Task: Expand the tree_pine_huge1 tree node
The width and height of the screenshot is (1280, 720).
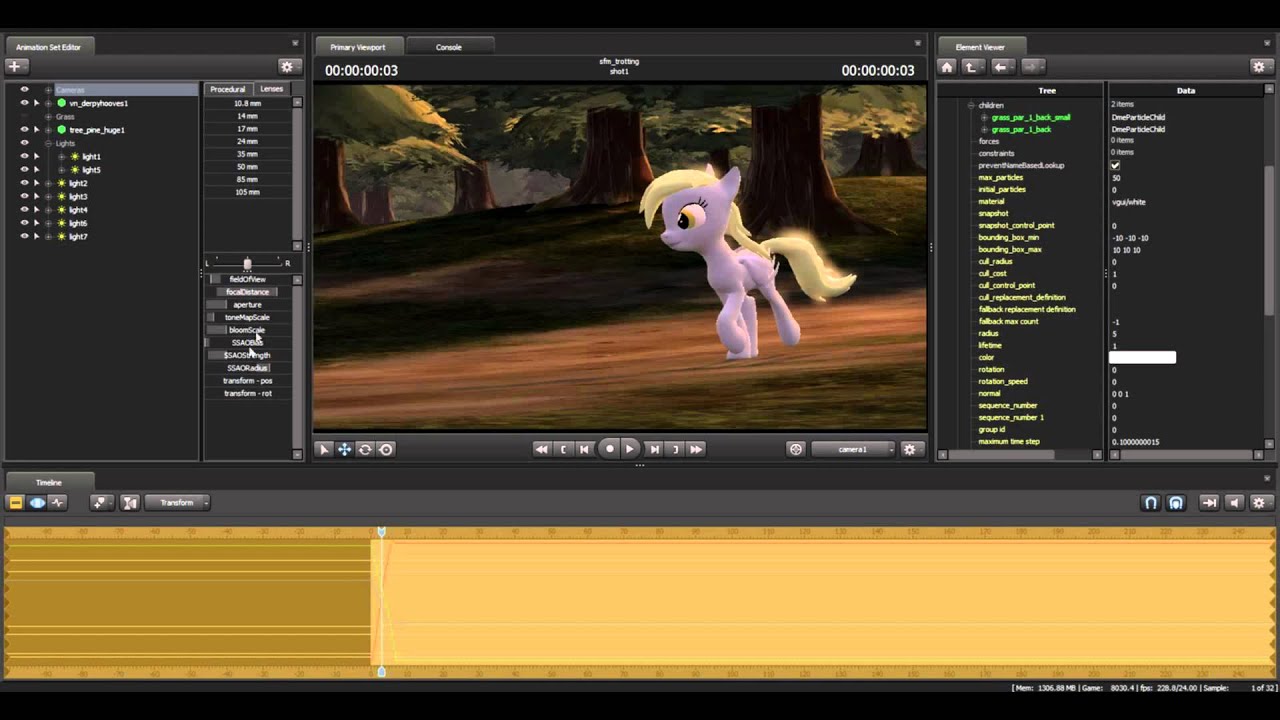Action: 48,130
